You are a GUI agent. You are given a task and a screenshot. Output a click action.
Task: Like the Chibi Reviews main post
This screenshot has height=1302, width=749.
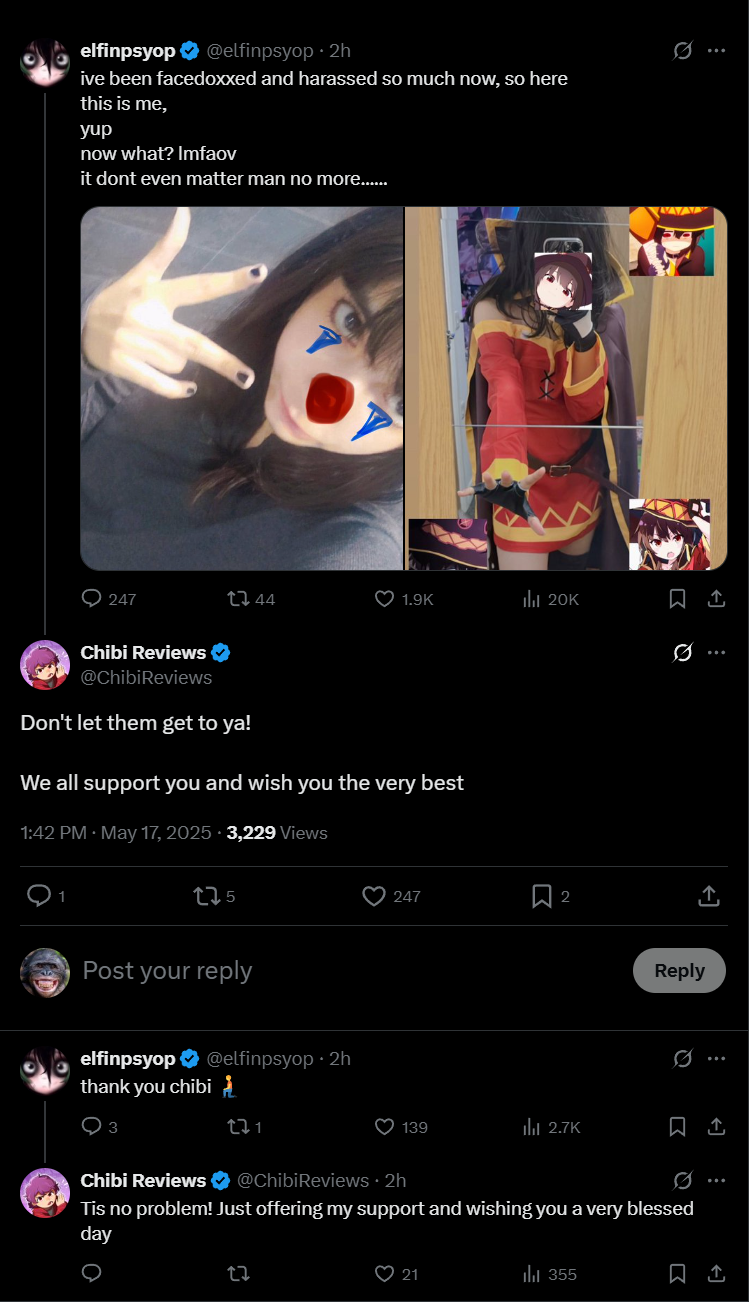pyautogui.click(x=374, y=896)
